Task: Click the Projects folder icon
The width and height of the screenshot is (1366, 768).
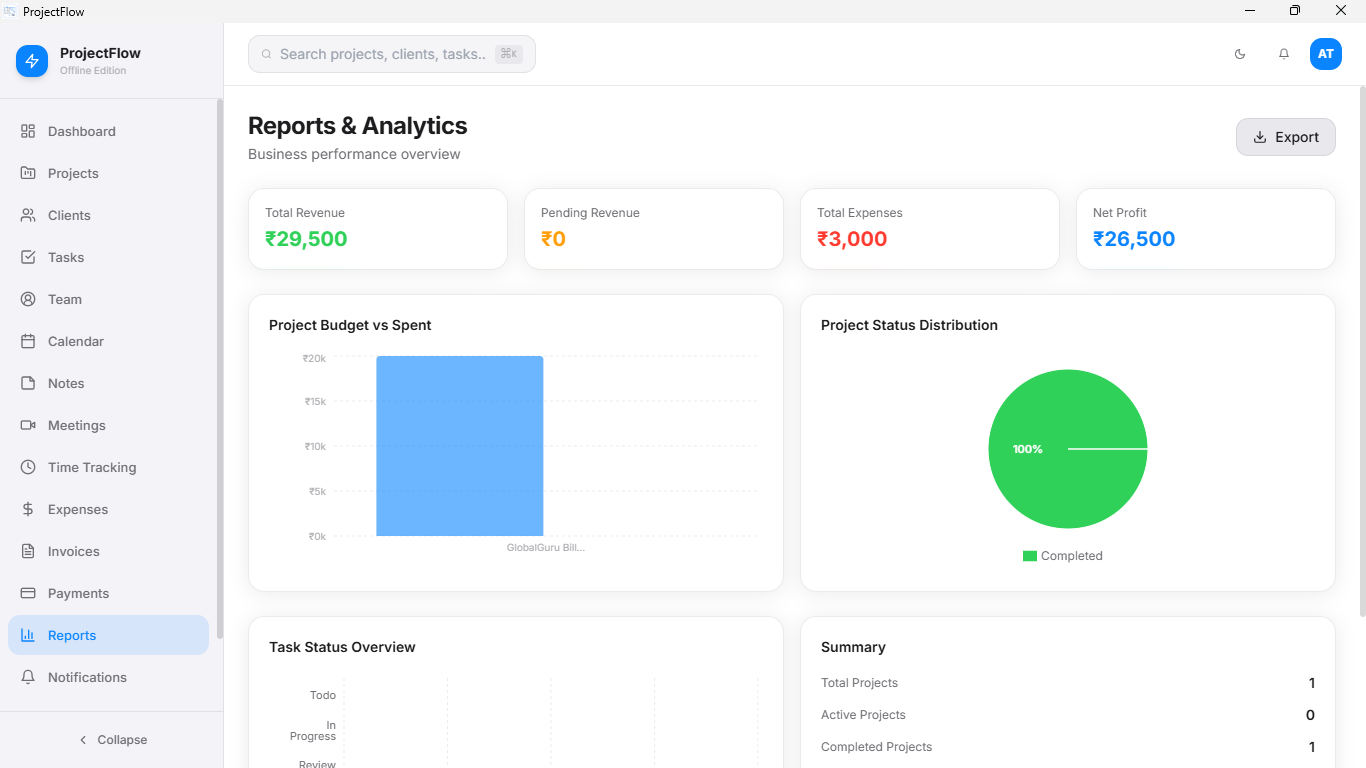Action: [x=28, y=173]
